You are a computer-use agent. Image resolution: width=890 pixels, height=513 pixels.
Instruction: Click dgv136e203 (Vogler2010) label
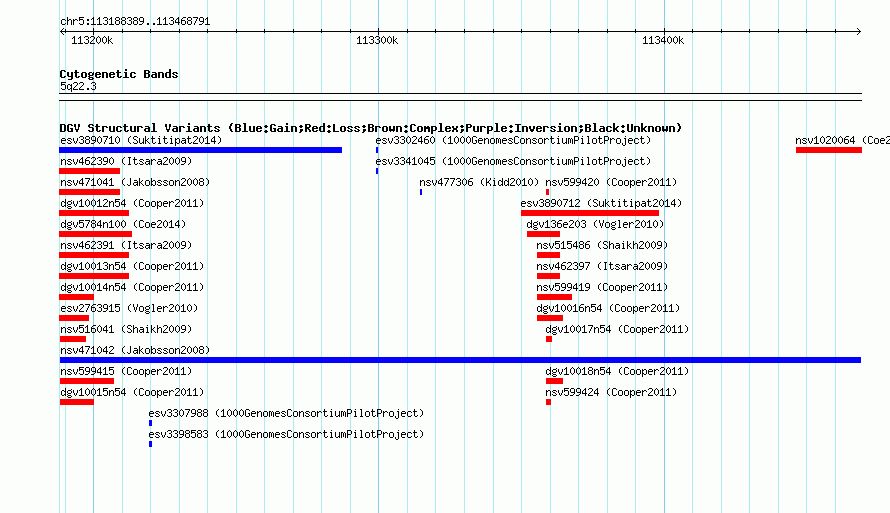click(595, 224)
